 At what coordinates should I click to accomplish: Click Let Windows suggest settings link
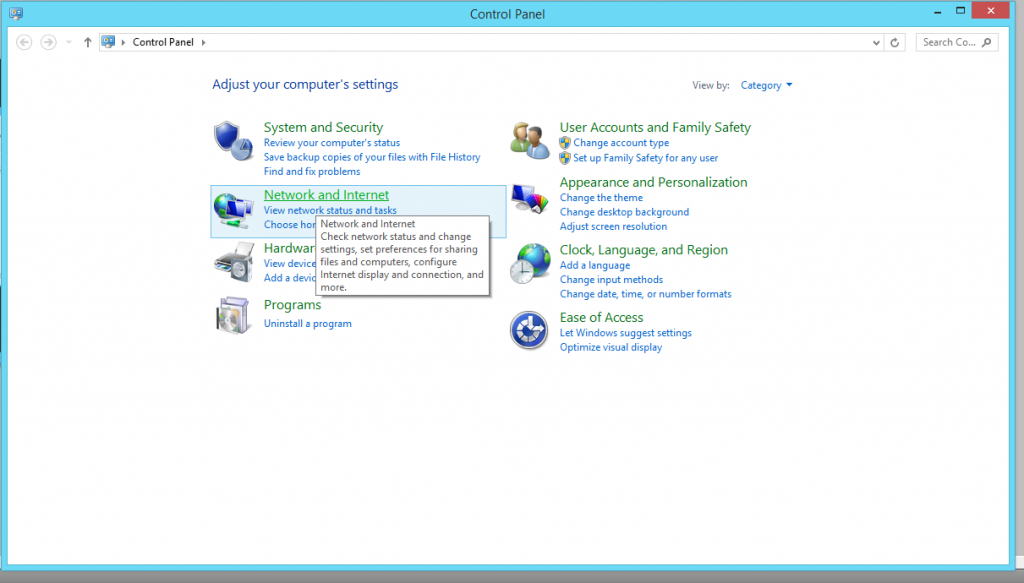(x=625, y=333)
